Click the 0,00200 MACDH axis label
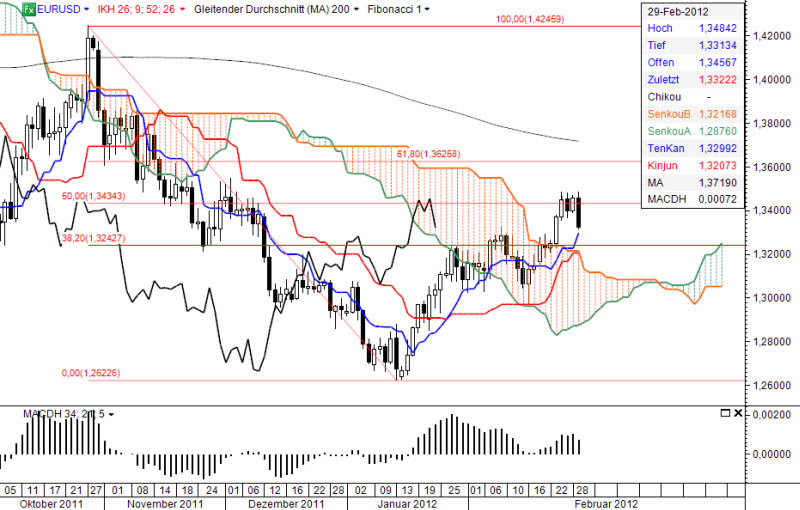The height and width of the screenshot is (510, 800). [x=772, y=415]
